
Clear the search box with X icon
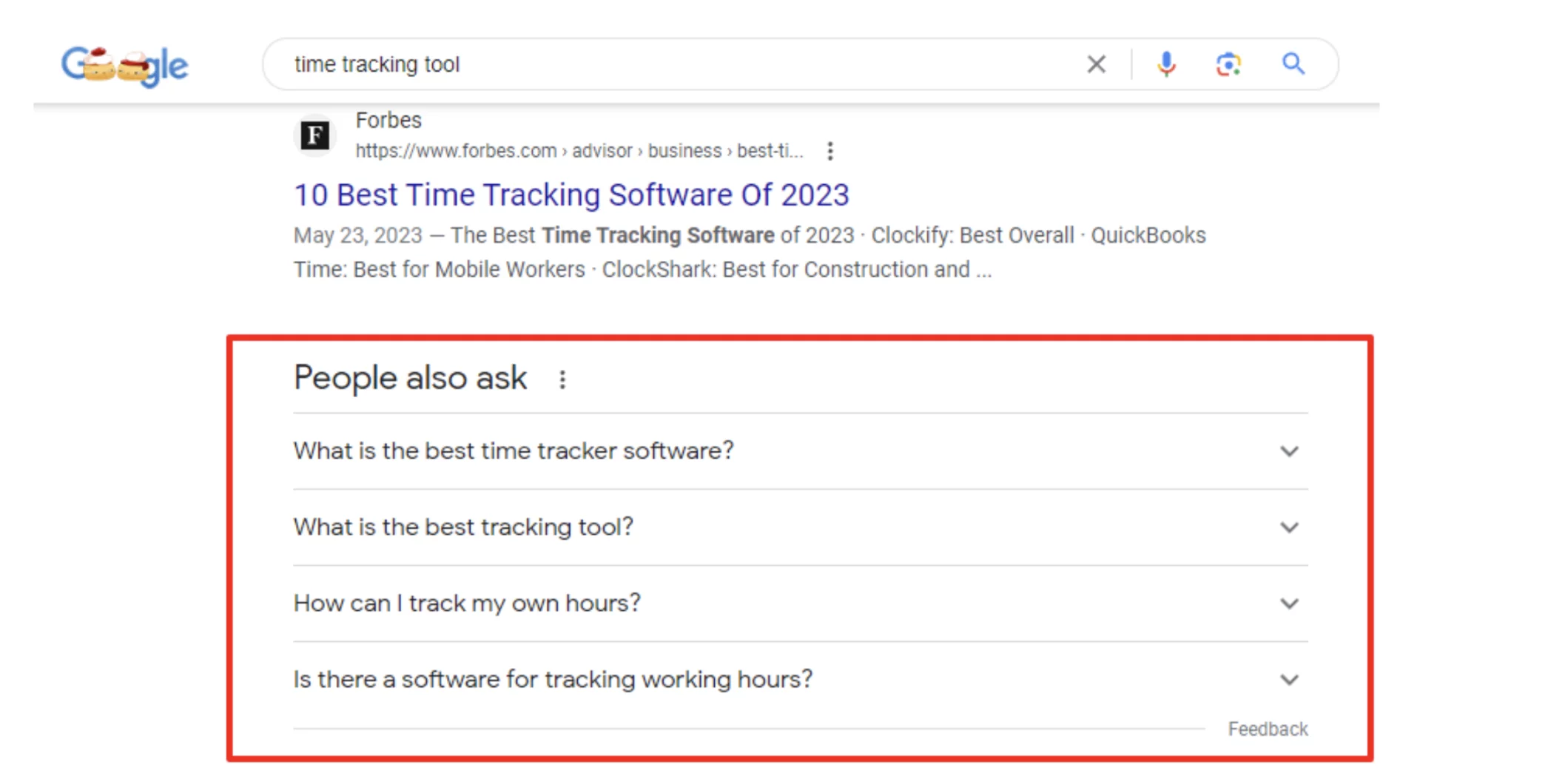pyautogui.click(x=1096, y=64)
